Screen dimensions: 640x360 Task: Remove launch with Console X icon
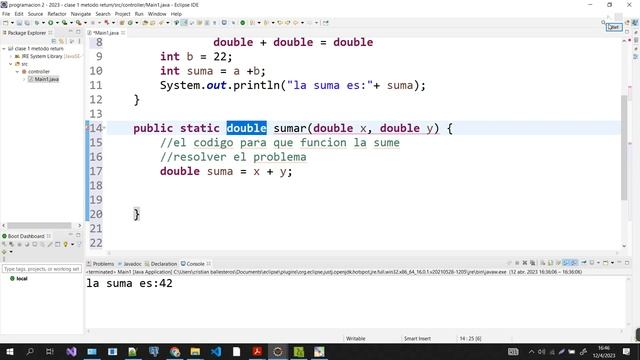[525, 263]
